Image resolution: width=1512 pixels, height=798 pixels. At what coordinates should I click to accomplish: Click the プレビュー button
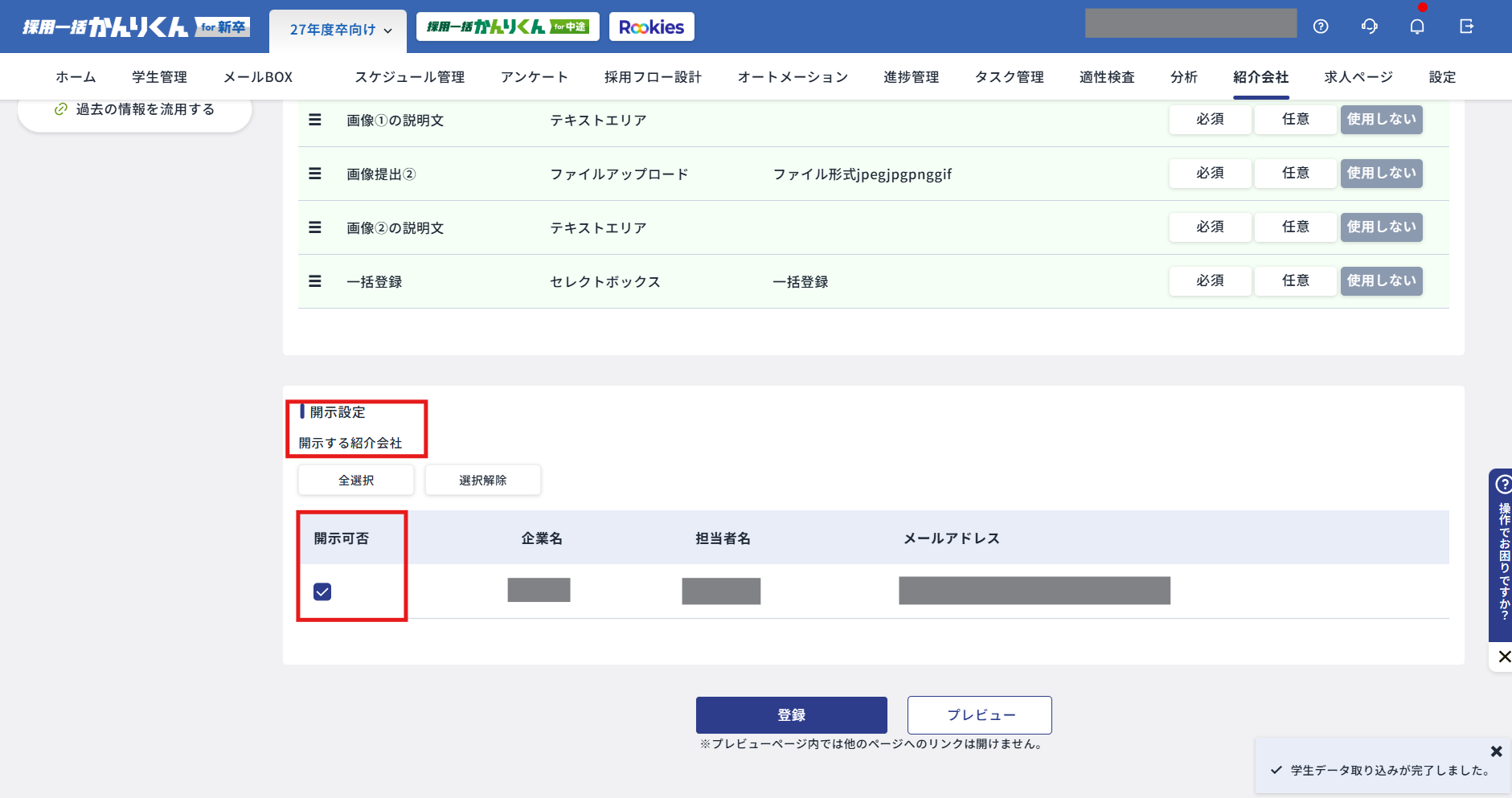coord(979,714)
